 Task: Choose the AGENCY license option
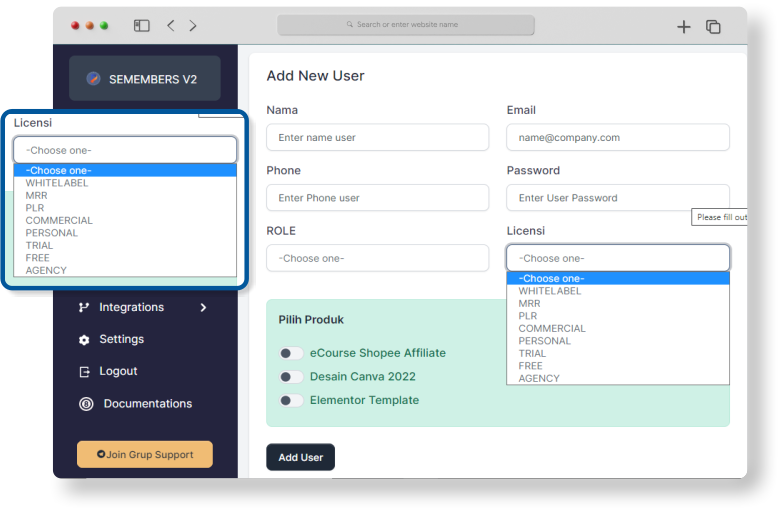click(x=539, y=378)
